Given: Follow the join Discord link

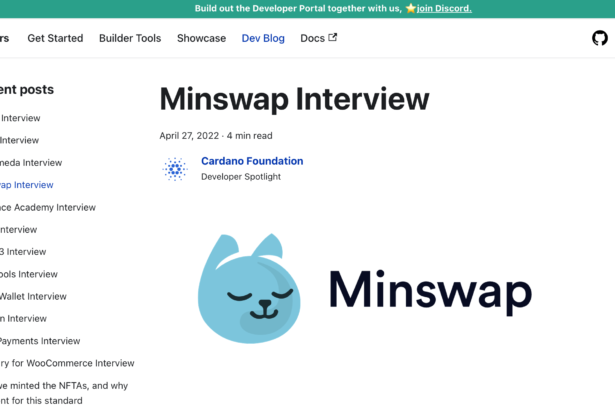Looking at the screenshot, I should [x=444, y=8].
